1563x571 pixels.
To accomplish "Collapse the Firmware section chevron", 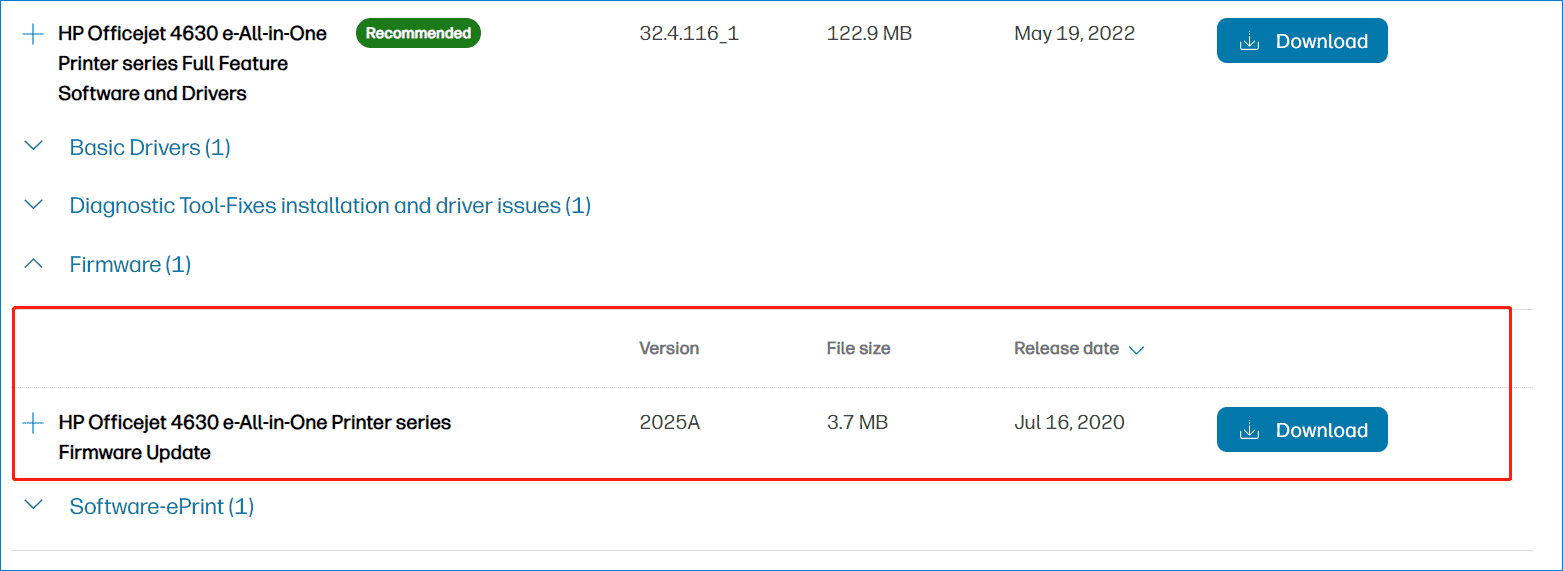I will point(33,263).
